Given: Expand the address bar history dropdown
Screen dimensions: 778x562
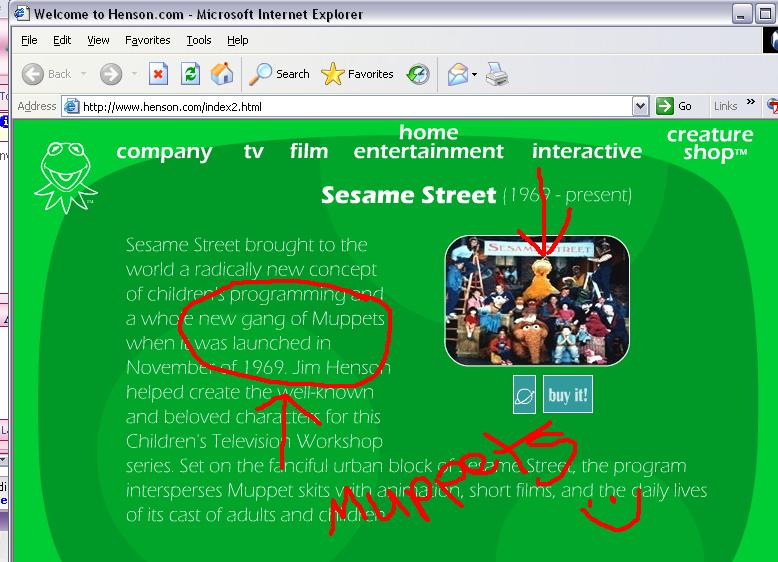Looking at the screenshot, I should [641, 106].
